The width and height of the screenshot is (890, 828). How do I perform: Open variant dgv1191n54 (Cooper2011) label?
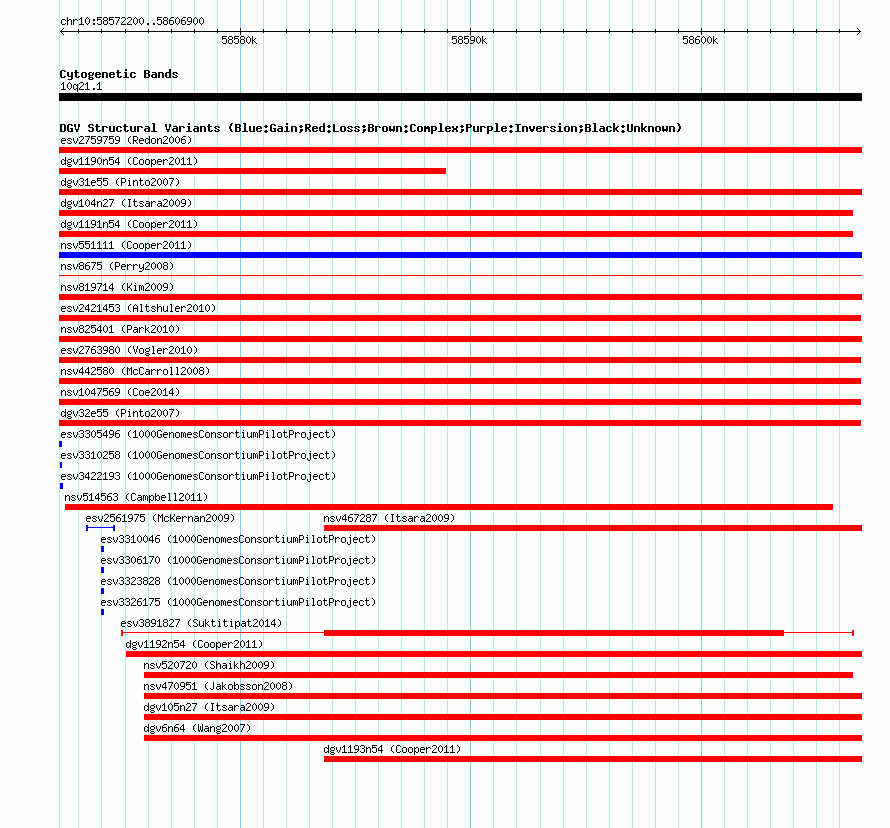(x=129, y=224)
